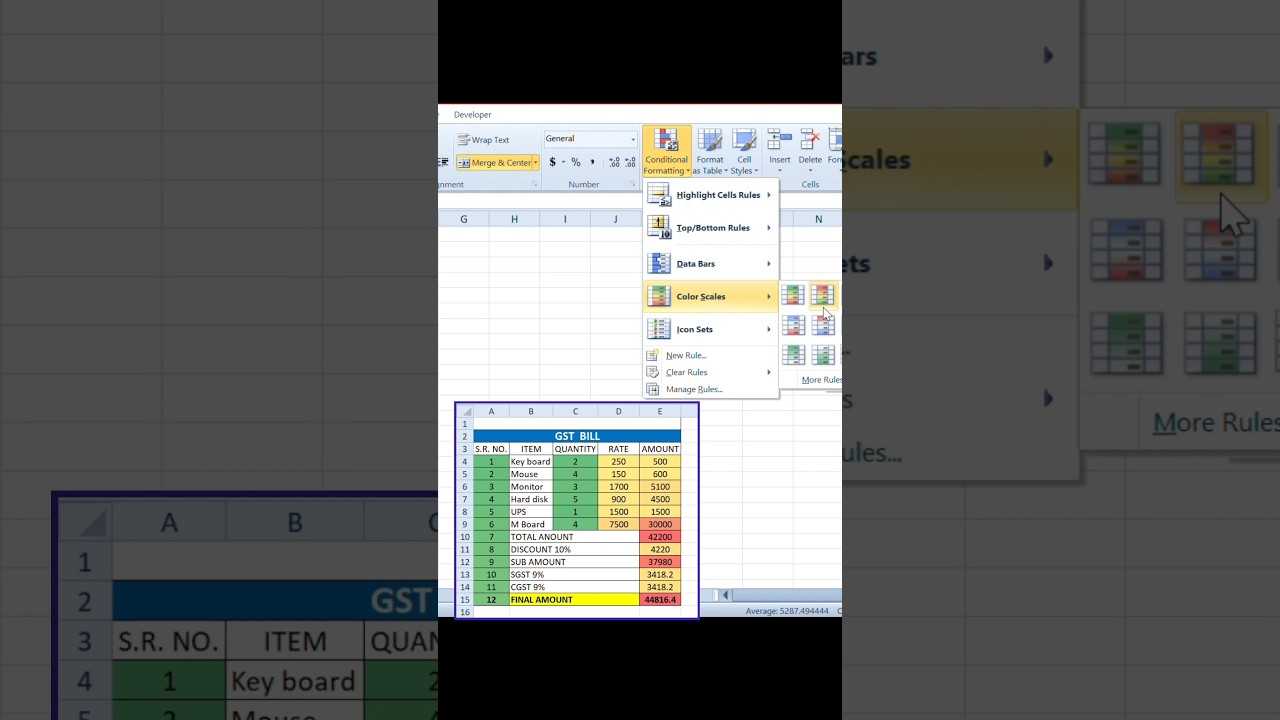Open the Alignment group dialog launcher
The width and height of the screenshot is (1280, 720).
pos(534,184)
